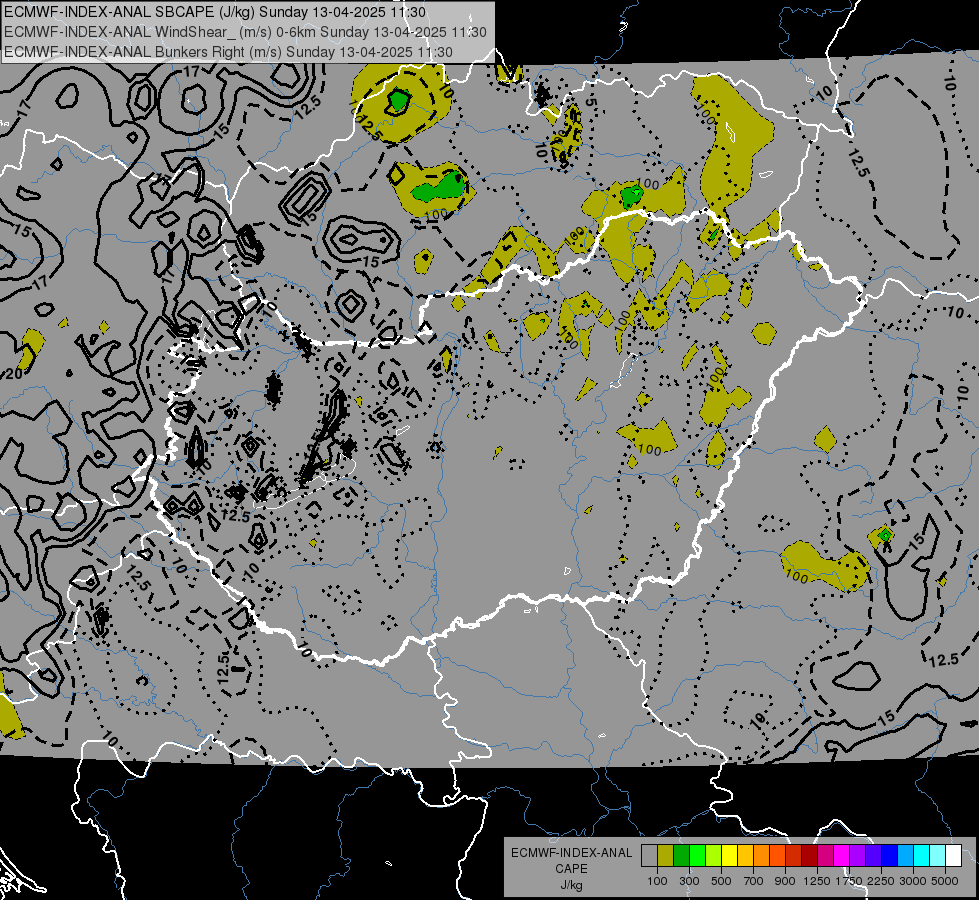Image resolution: width=979 pixels, height=900 pixels.
Task: Click the 20 contour label on the map
Action: (x=12, y=375)
